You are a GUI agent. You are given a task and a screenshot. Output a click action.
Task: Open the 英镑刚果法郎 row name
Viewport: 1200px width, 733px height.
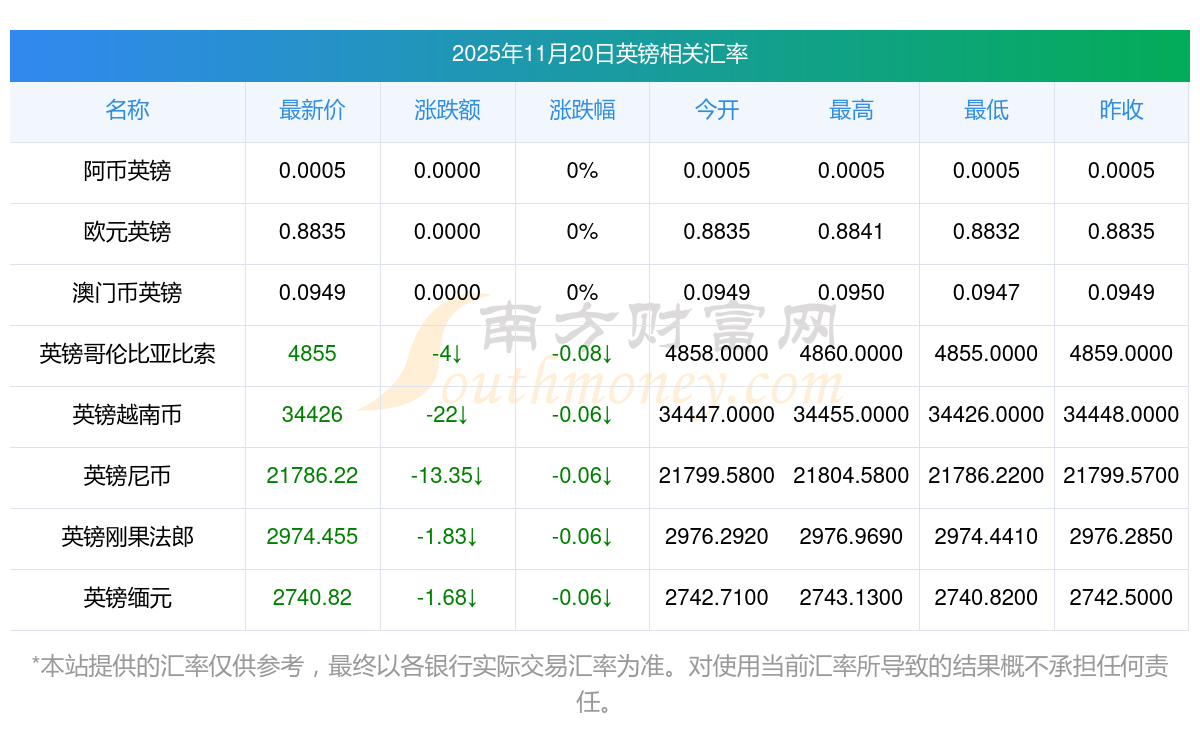(x=127, y=537)
